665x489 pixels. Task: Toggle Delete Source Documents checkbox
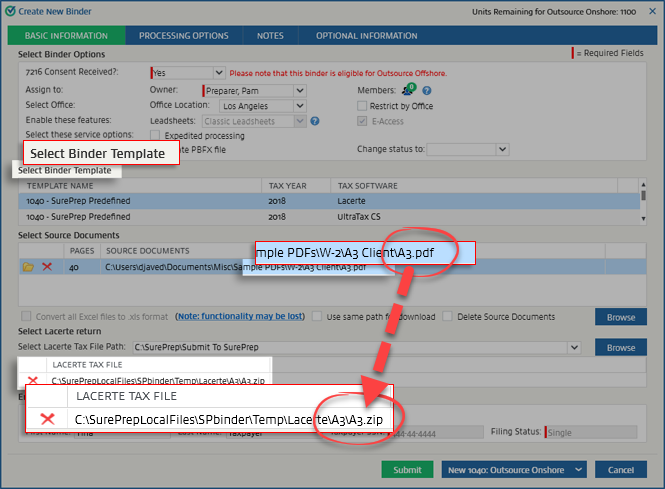pos(447,317)
